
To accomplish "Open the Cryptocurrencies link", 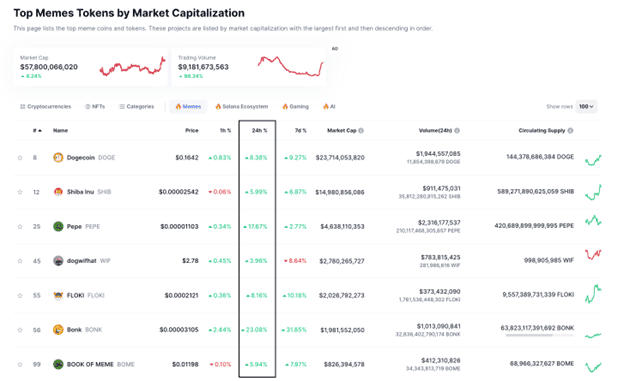I will point(45,107).
